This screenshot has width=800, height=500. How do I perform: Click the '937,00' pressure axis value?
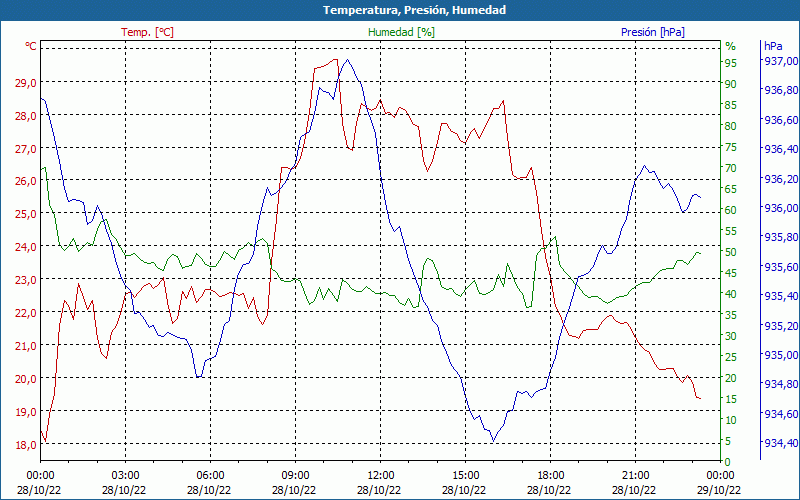click(x=781, y=61)
